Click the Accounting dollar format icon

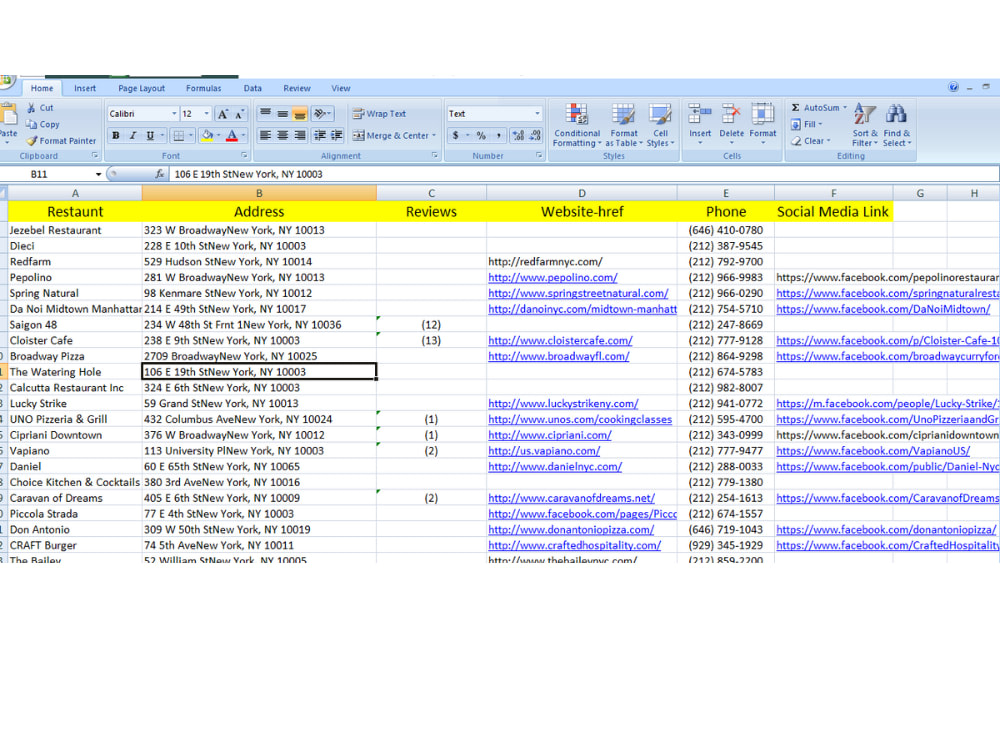pos(455,135)
